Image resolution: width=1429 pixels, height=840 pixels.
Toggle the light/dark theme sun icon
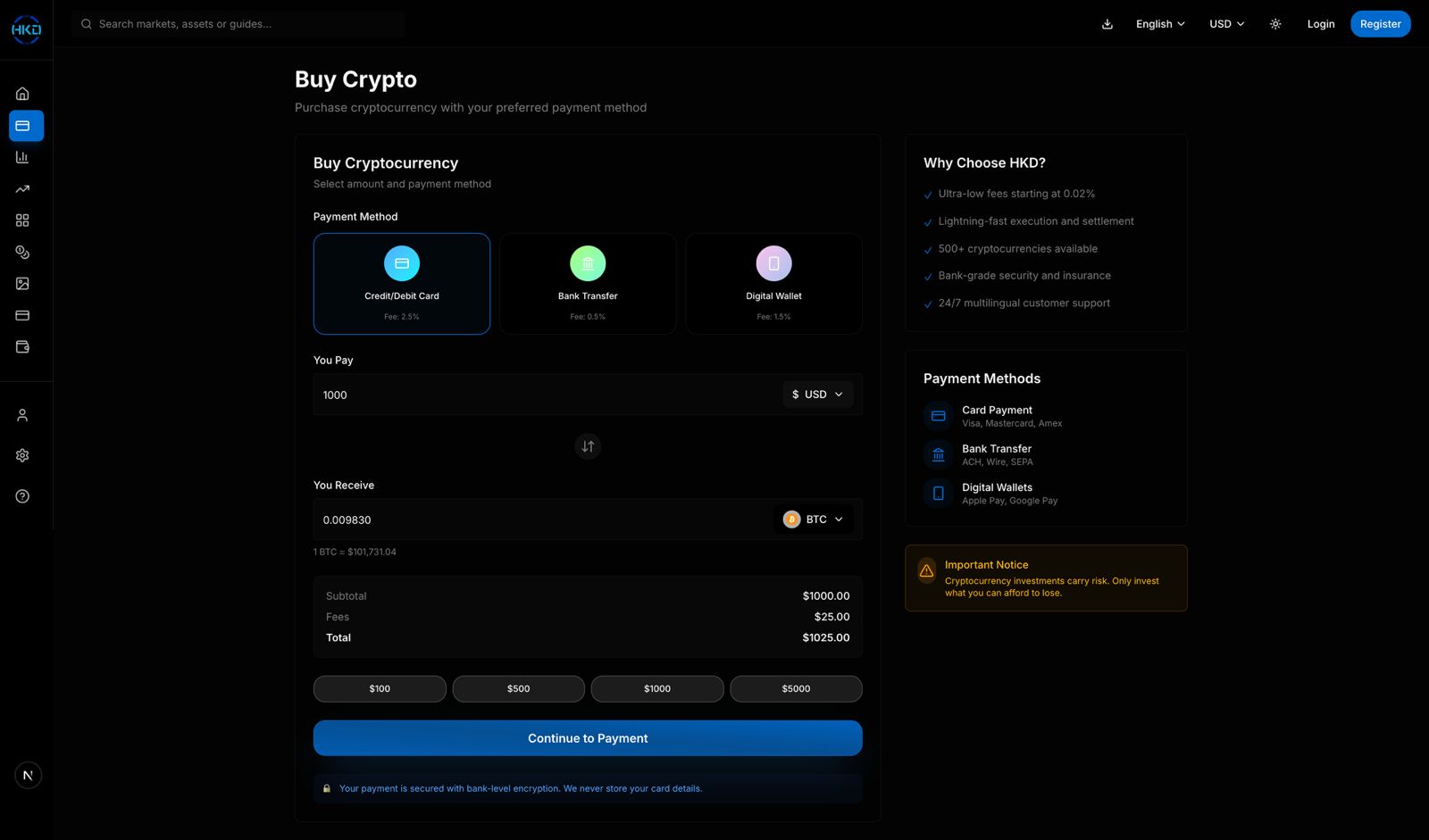coord(1275,24)
